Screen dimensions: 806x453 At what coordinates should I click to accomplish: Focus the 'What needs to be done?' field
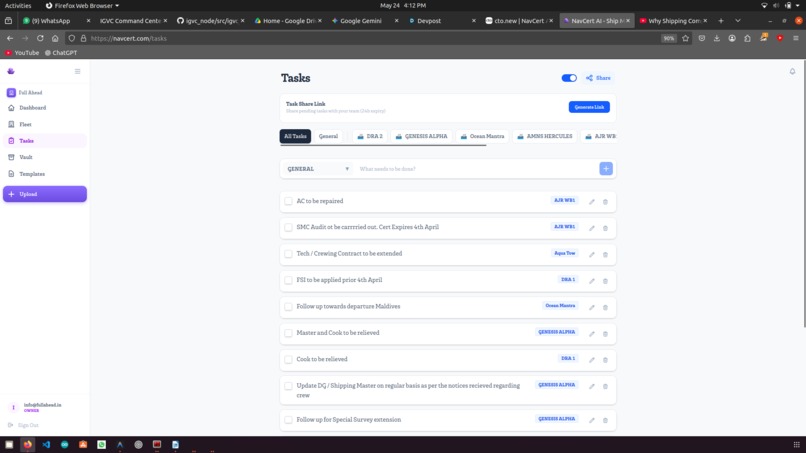coord(477,169)
